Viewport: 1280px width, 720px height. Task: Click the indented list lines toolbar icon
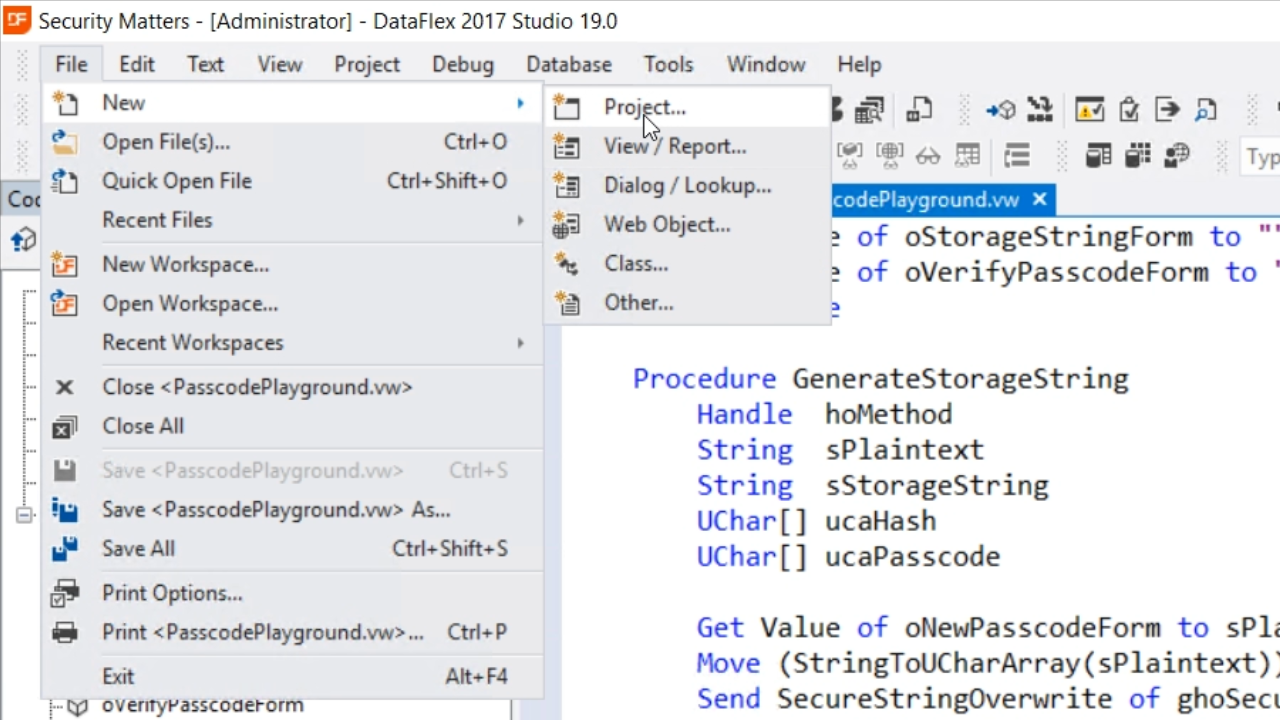tap(1017, 155)
